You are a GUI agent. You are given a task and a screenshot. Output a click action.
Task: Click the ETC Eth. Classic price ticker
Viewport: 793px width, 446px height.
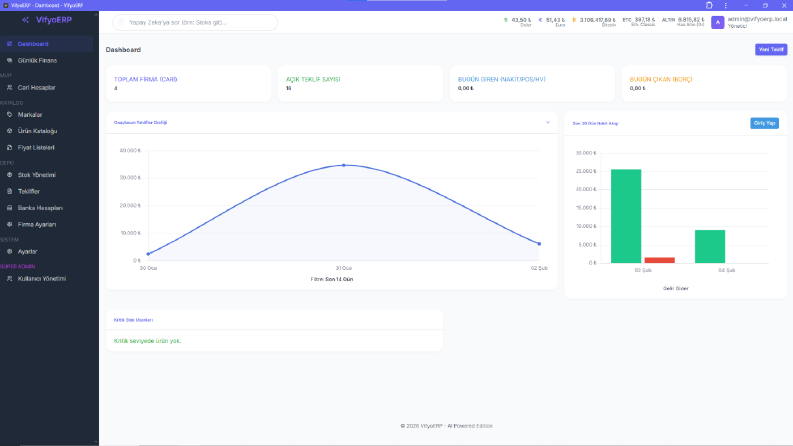click(639, 22)
